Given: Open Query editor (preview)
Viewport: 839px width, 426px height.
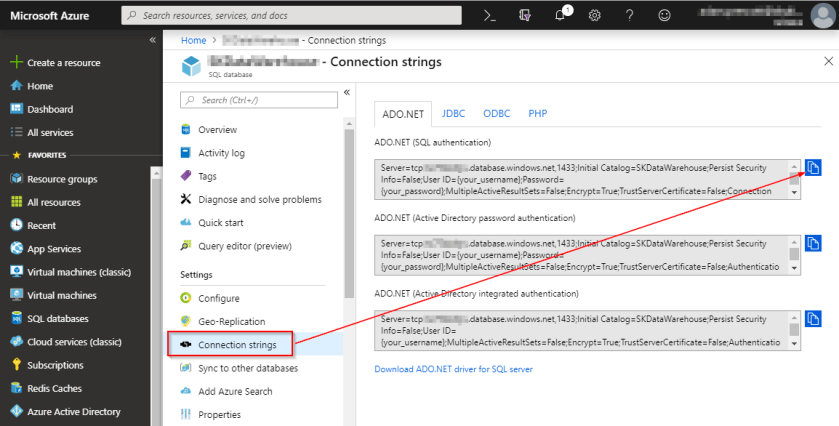Looking at the screenshot, I should [x=244, y=245].
